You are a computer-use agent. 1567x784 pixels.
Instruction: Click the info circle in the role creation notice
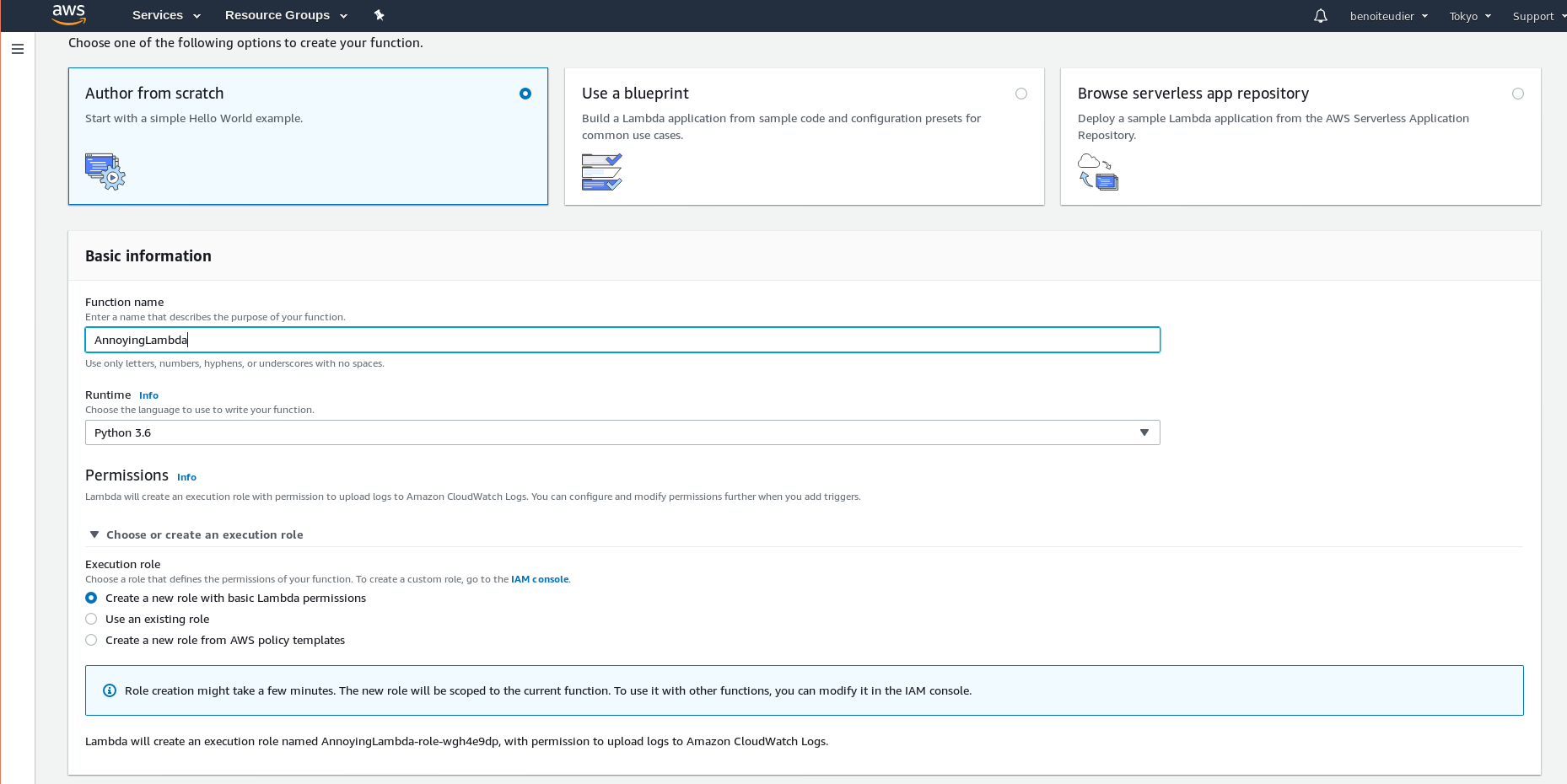tap(110, 690)
